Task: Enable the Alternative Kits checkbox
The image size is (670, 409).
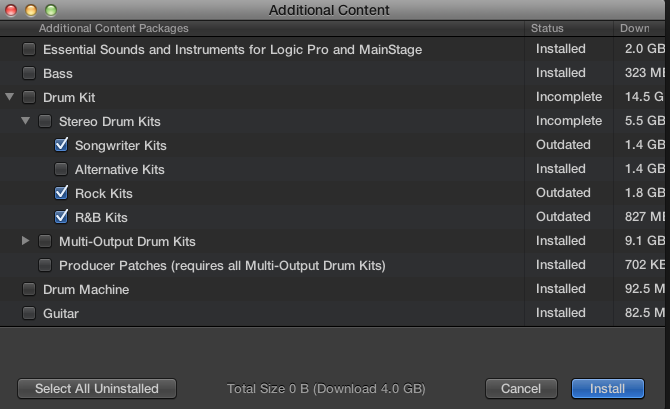Action: (x=61, y=169)
